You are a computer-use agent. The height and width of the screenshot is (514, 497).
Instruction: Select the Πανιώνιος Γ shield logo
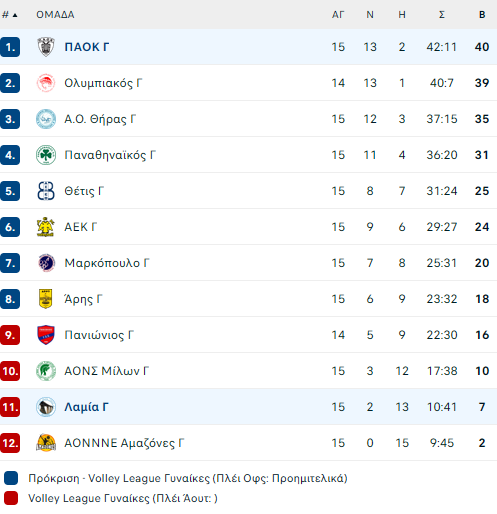point(46,335)
